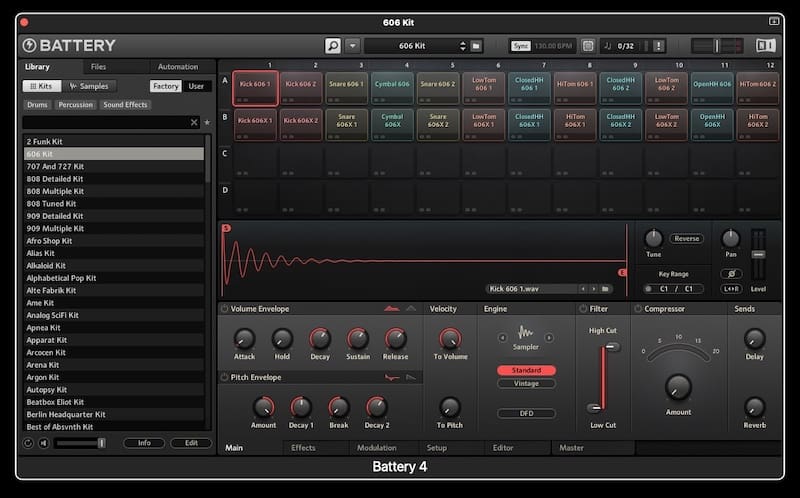Select 909 Multiple Kit in list
The height and width of the screenshot is (498, 800).
(x=113, y=229)
